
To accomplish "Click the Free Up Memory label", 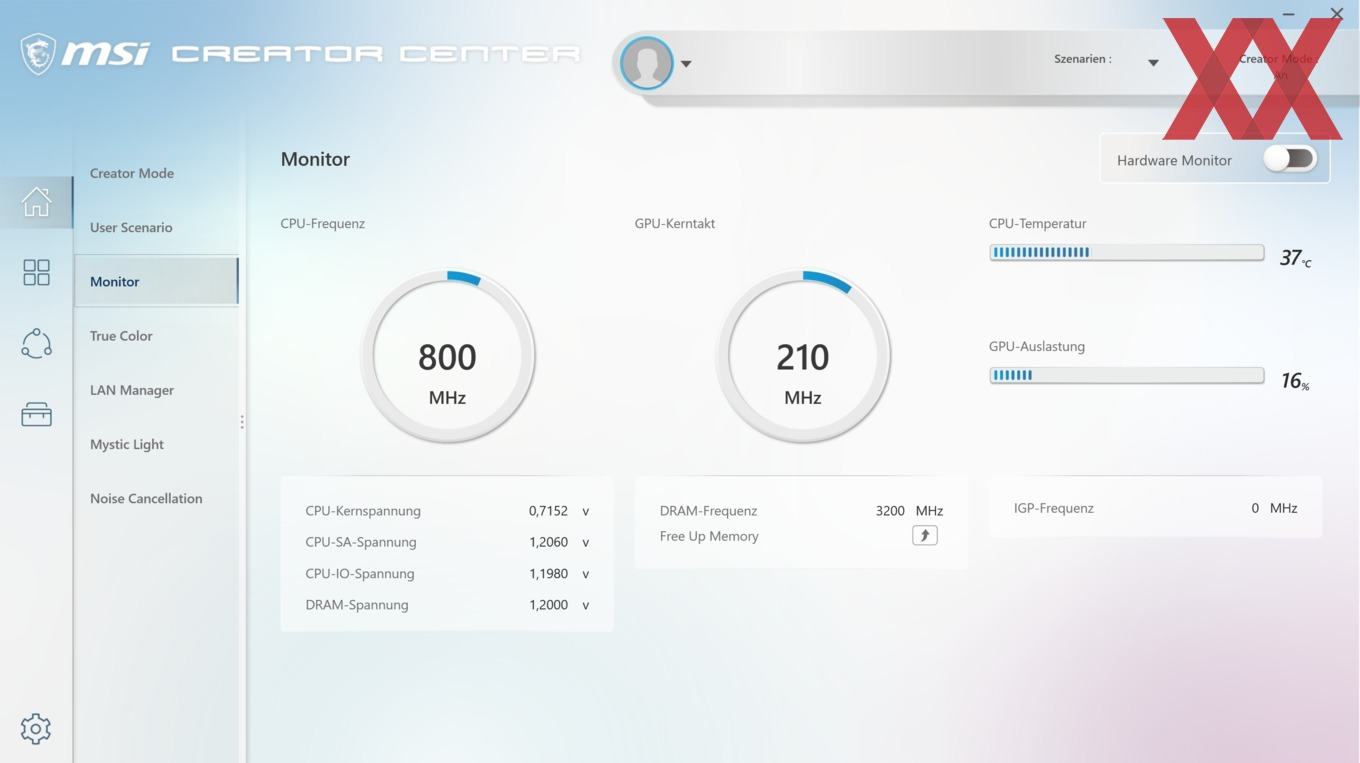I will 709,536.
